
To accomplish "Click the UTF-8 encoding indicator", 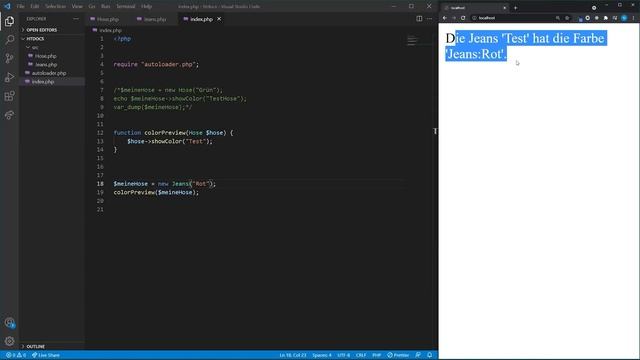I will (344, 355).
